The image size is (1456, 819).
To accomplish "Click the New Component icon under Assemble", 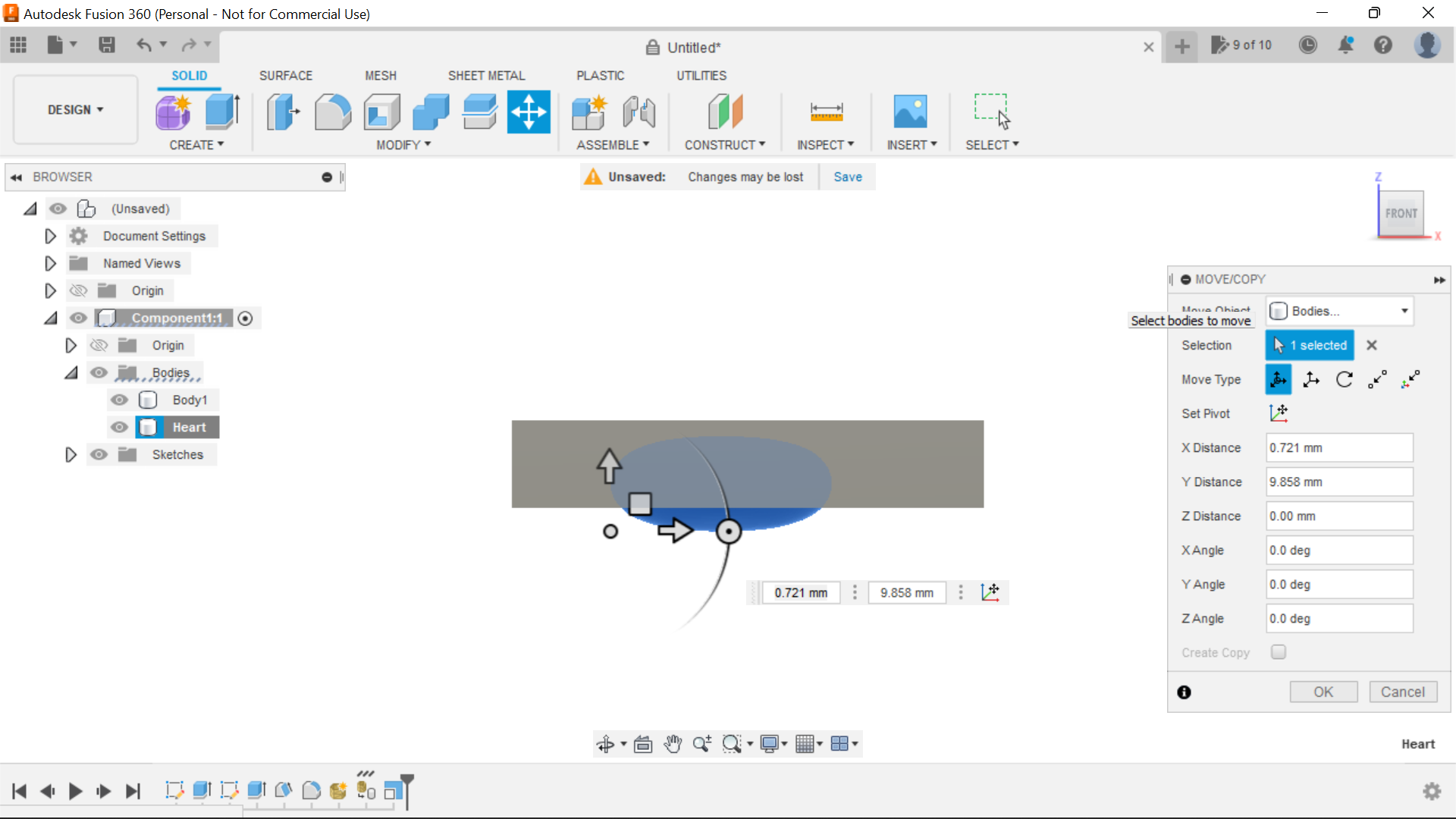I will (589, 111).
